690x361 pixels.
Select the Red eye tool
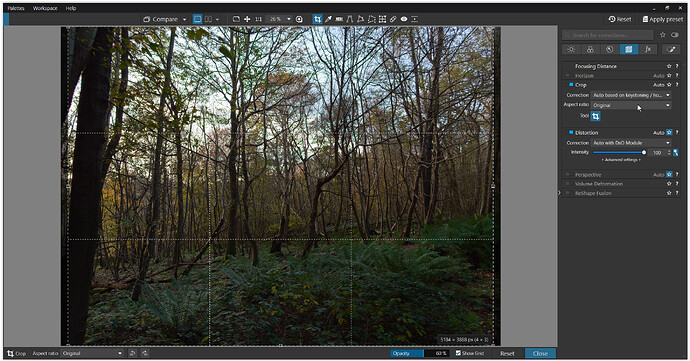coord(404,19)
